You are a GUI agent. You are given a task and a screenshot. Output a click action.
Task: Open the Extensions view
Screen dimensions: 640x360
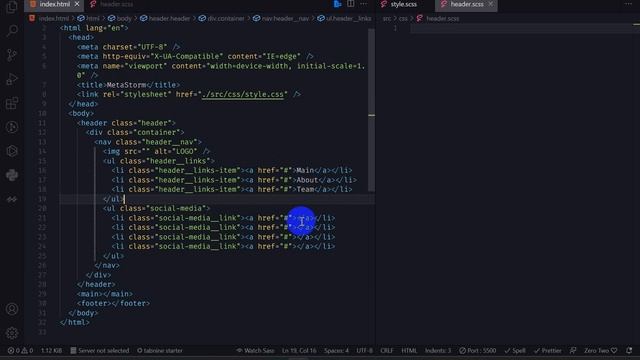coord(12,103)
